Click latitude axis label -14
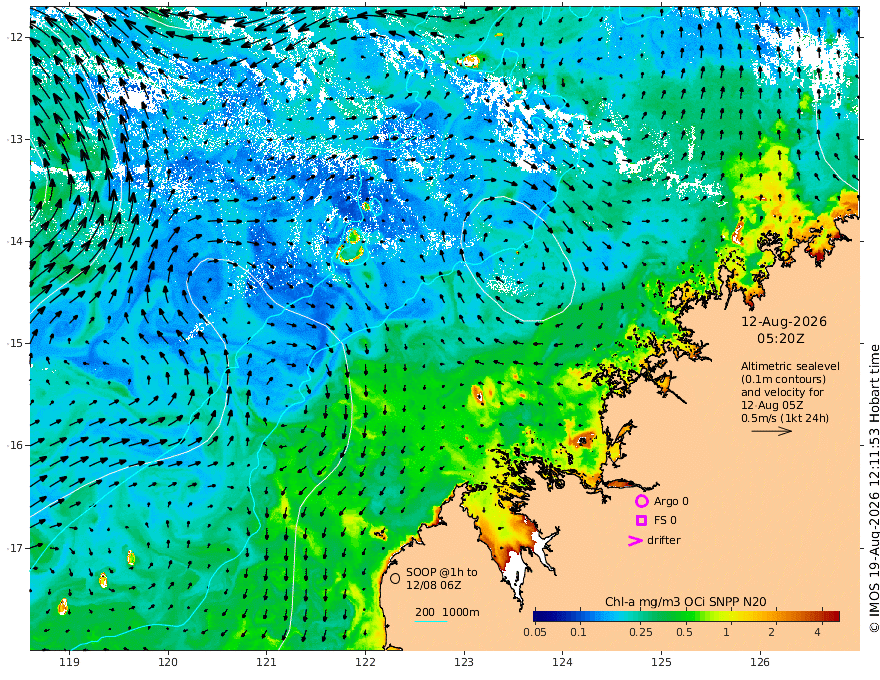 coord(15,241)
